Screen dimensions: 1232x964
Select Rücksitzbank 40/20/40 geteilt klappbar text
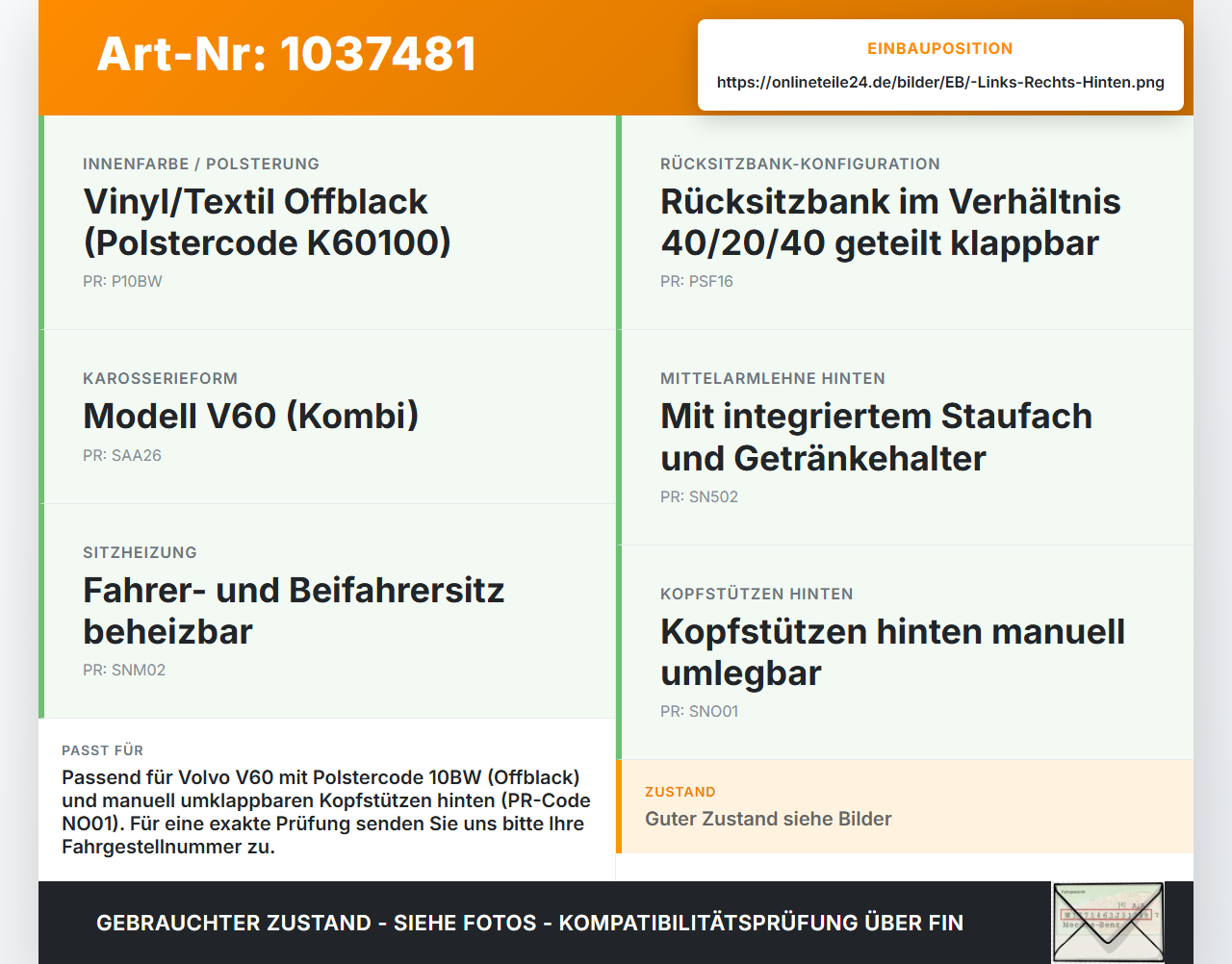(x=890, y=222)
